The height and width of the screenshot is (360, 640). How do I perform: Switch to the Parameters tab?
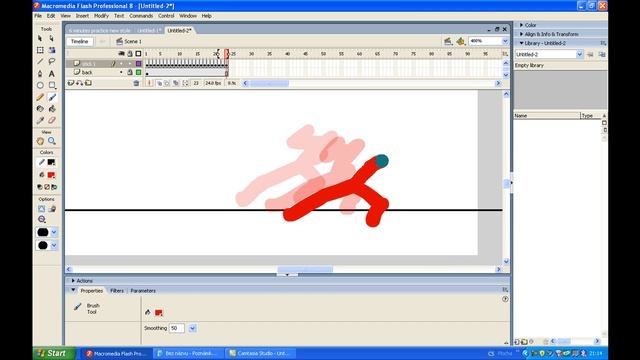(143, 291)
